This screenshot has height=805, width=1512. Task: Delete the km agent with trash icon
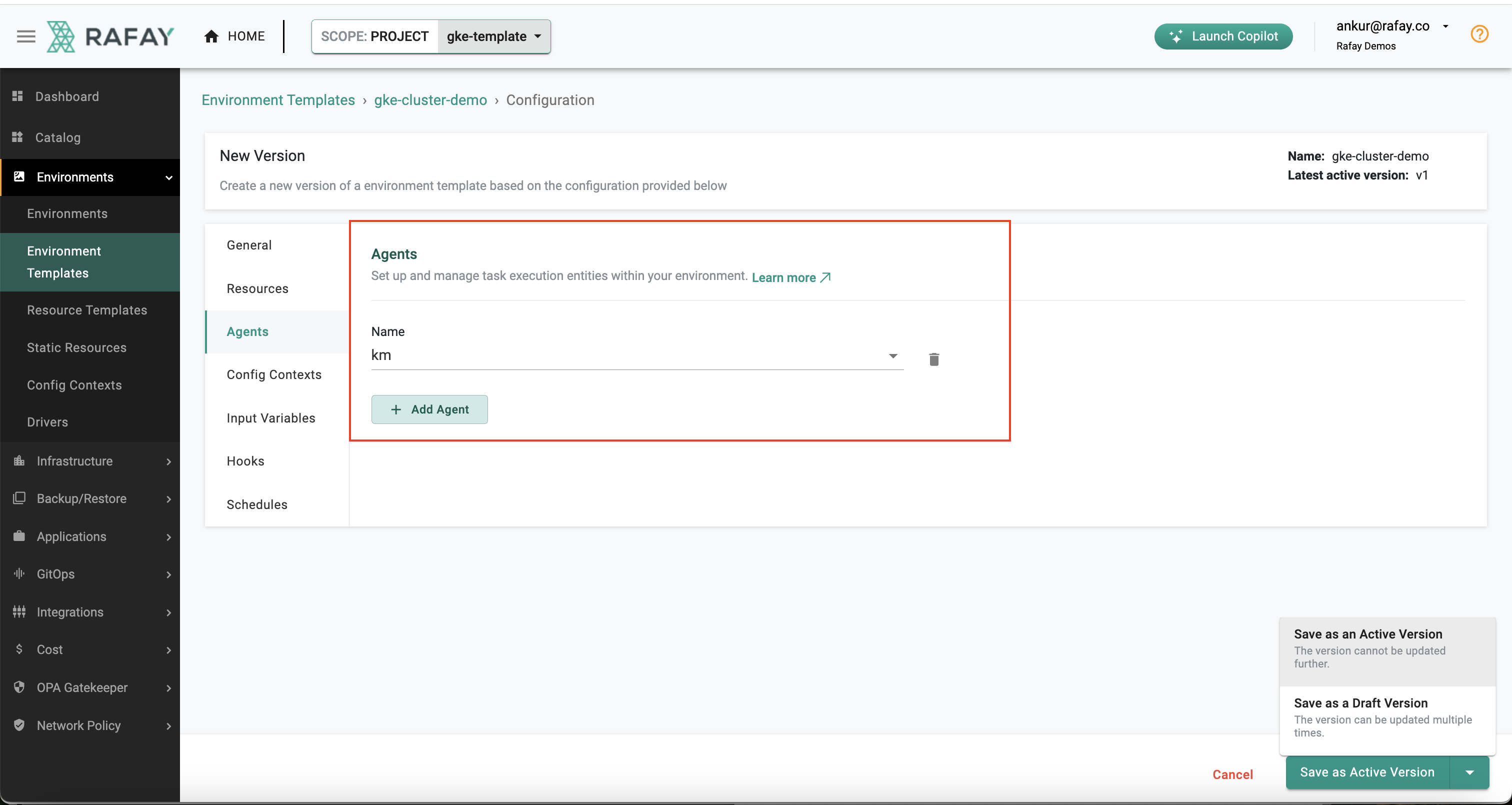(x=934, y=359)
